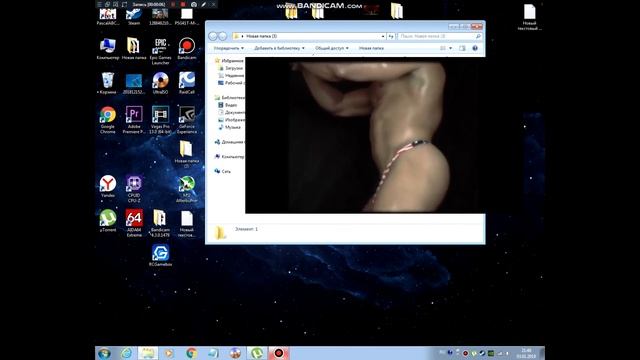The width and height of the screenshot is (640, 360).
Task: Open Internet Explorer from the taskbar
Action: tap(126, 353)
